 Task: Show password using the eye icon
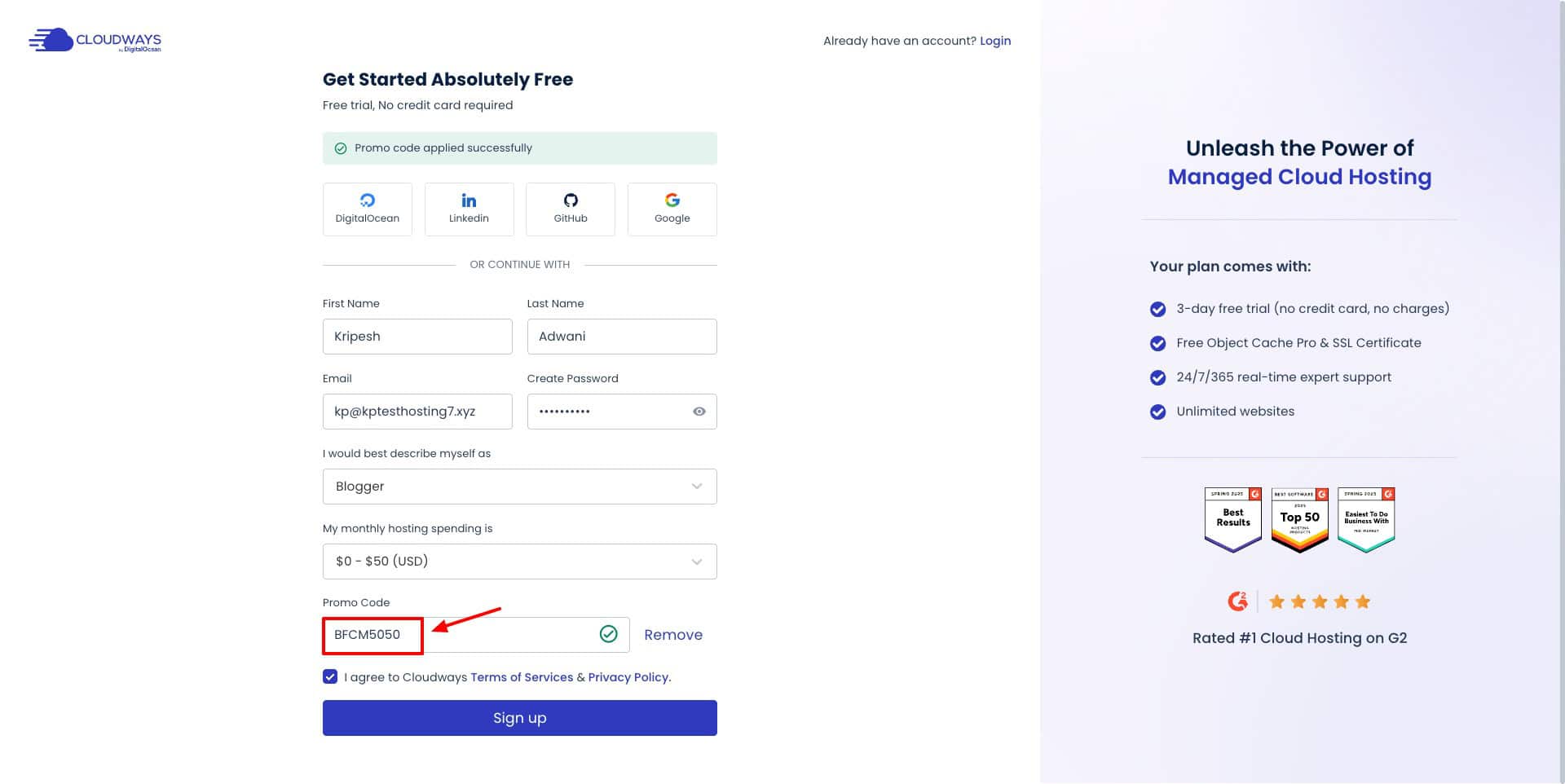click(699, 412)
